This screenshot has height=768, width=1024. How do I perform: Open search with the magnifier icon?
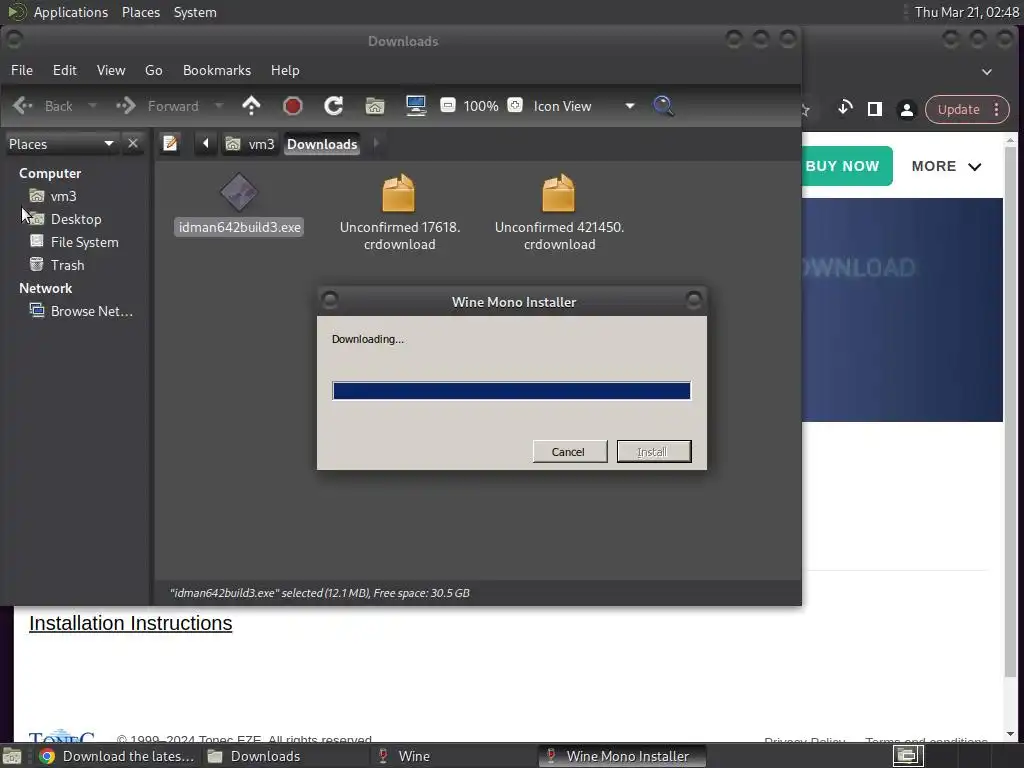point(663,106)
